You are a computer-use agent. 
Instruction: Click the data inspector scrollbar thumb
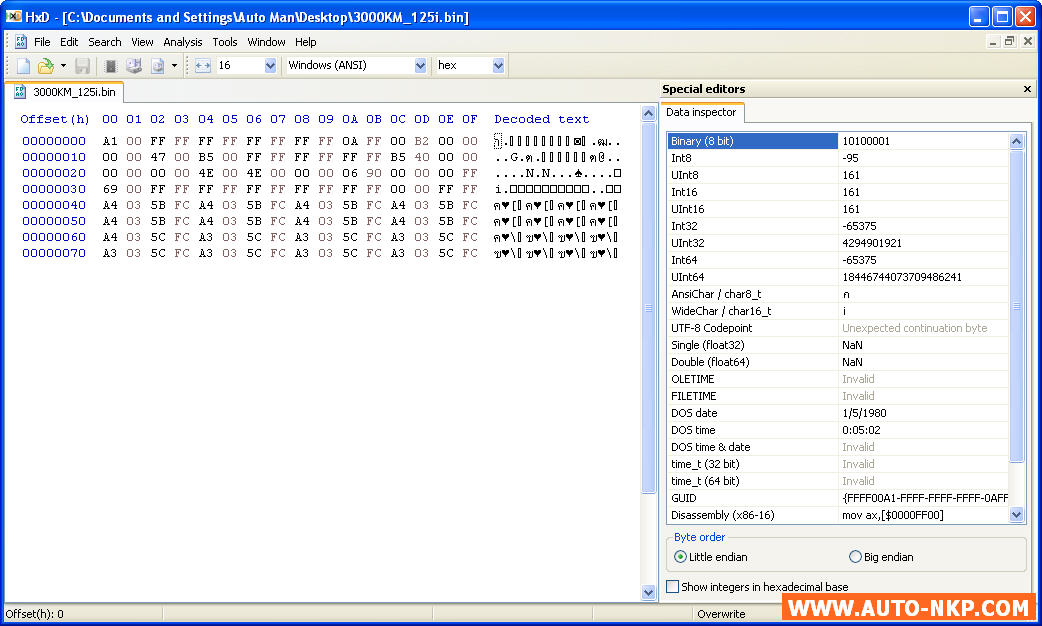1016,306
